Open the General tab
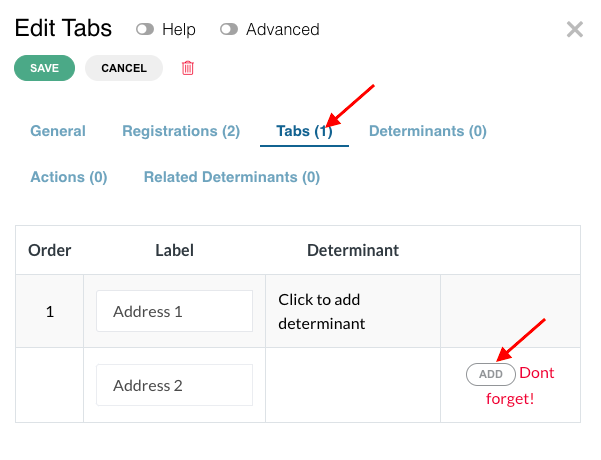The image size is (601, 460). coord(58,131)
